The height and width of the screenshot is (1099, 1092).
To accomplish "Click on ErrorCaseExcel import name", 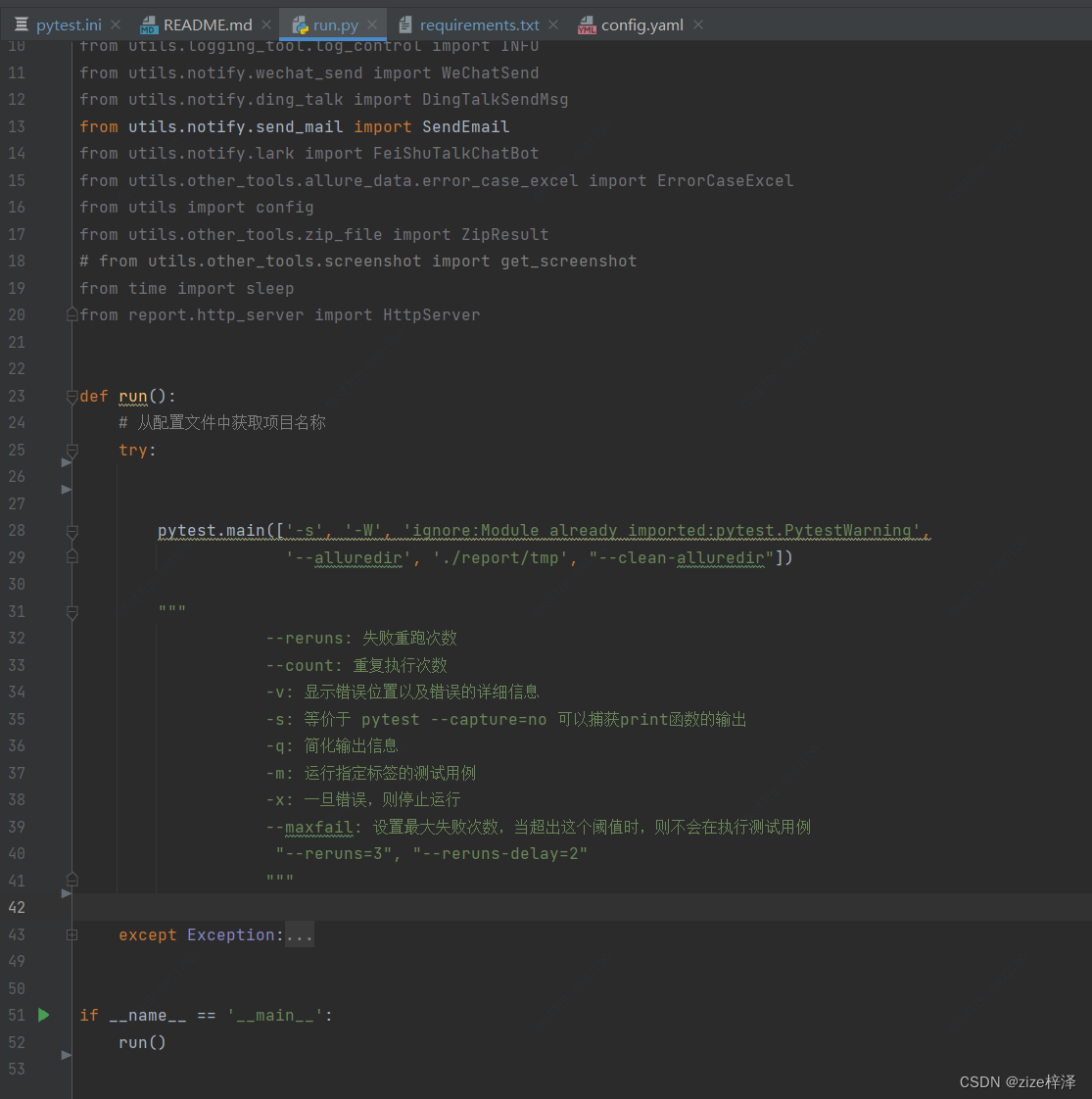I will click(725, 181).
